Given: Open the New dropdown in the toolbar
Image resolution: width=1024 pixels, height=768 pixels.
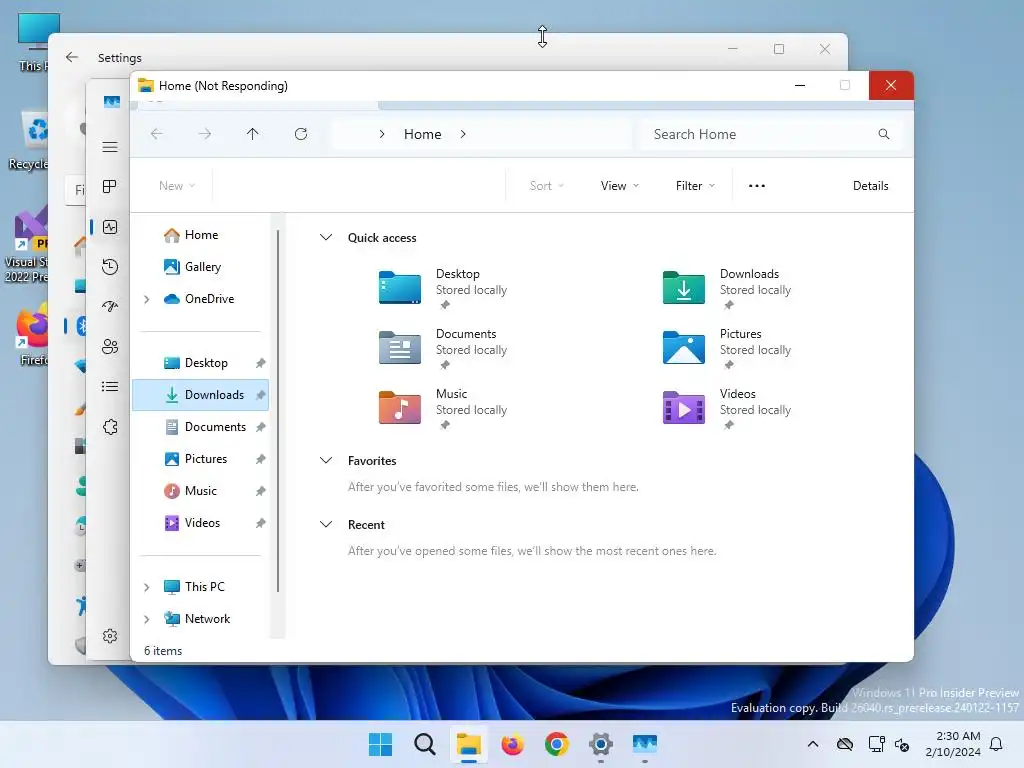Looking at the screenshot, I should pos(177,186).
